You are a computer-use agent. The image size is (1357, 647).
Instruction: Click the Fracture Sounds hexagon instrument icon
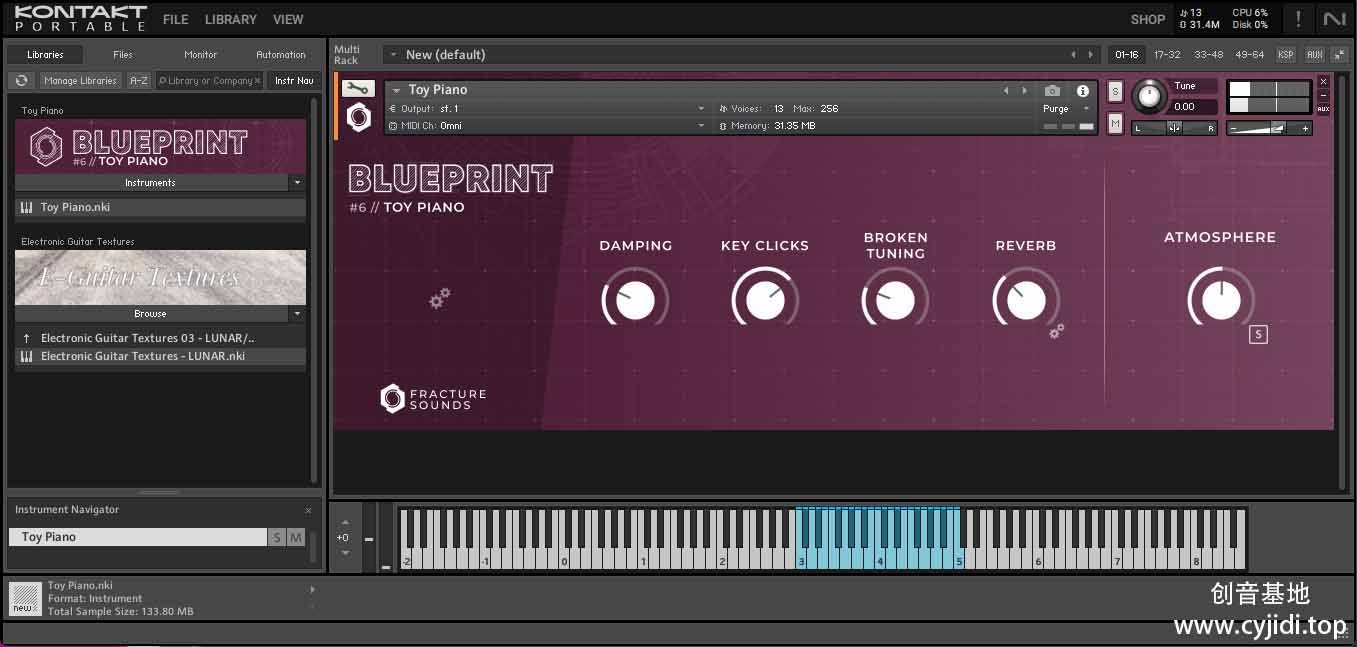[358, 117]
